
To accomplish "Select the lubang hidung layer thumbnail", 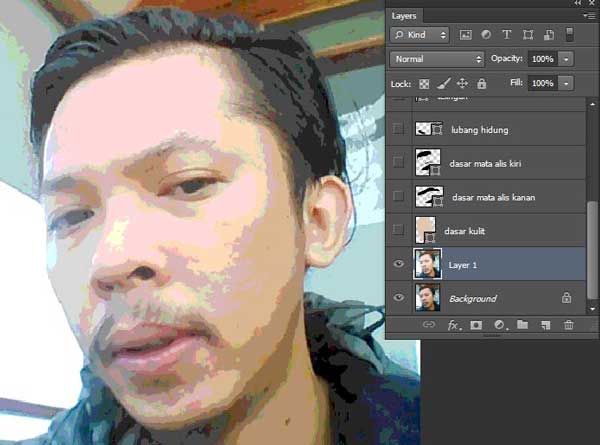I will tap(429, 129).
